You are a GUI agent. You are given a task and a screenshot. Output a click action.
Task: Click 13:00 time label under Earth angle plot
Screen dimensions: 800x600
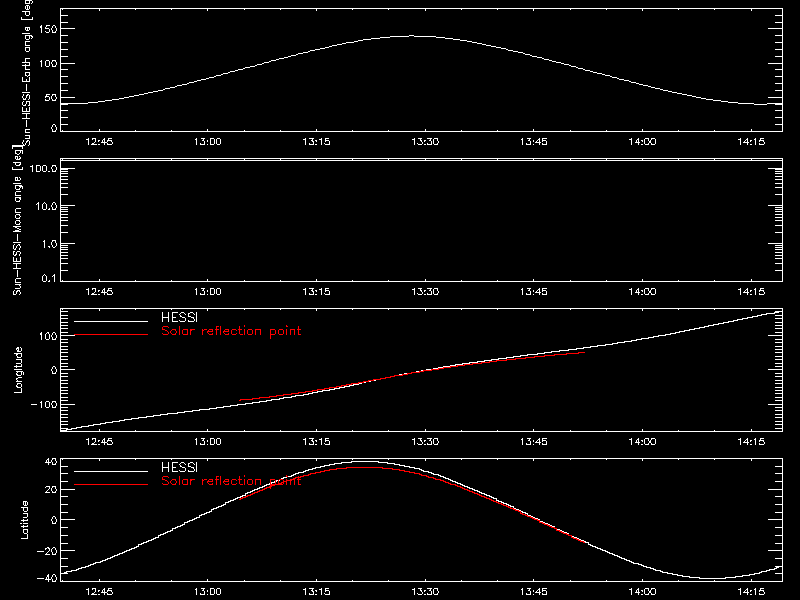tap(208, 142)
